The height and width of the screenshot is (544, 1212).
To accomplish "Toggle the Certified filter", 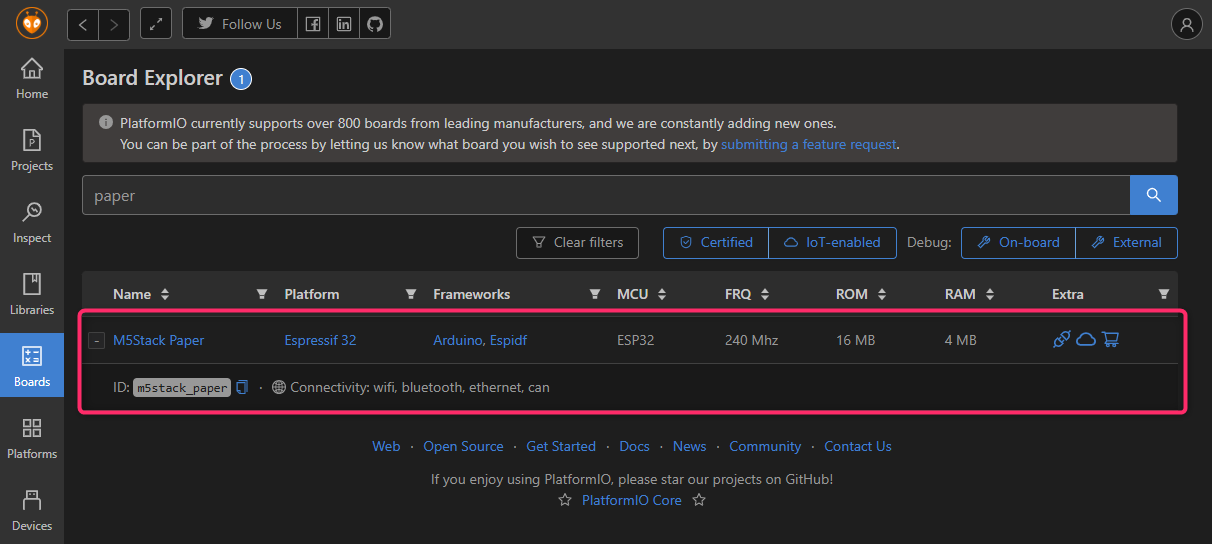I will (x=716, y=243).
